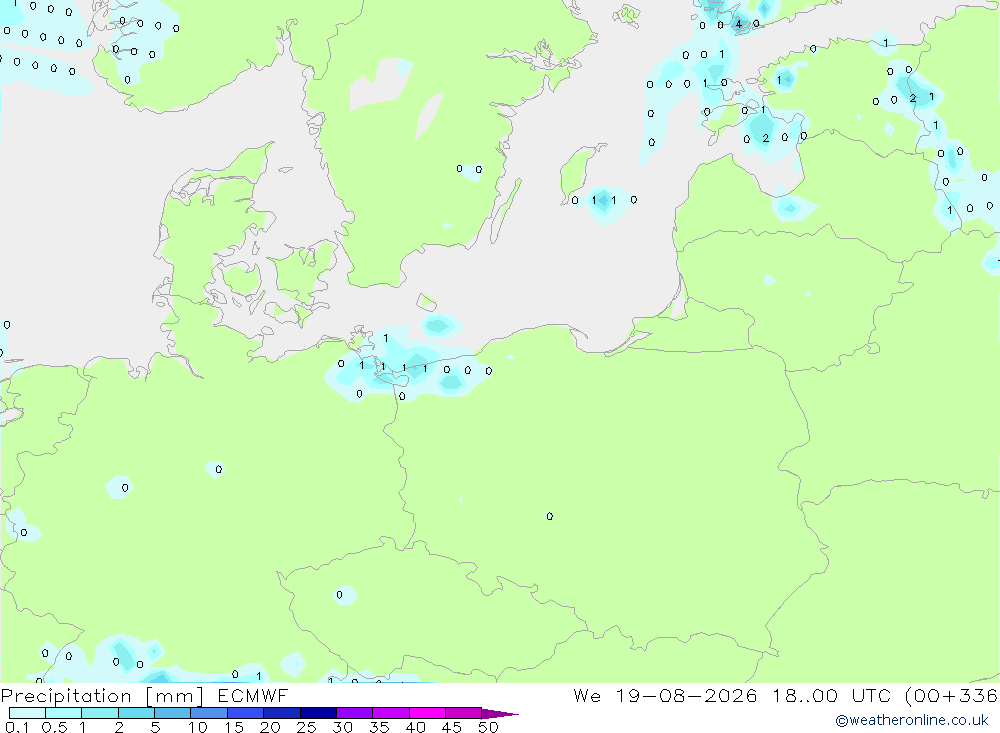Click the legend label '30'
The image size is (1000, 733).
coord(342,727)
